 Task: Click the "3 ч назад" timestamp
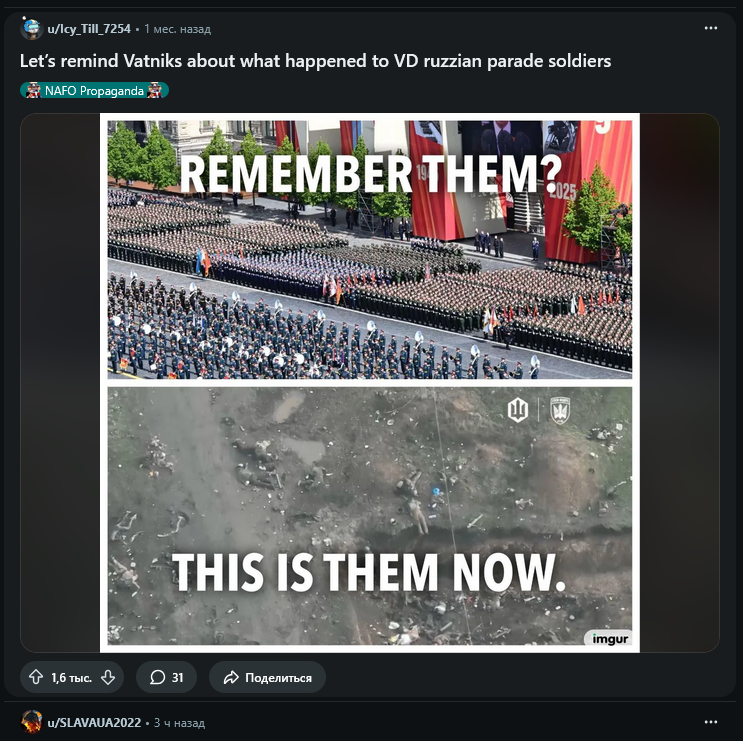coord(180,722)
